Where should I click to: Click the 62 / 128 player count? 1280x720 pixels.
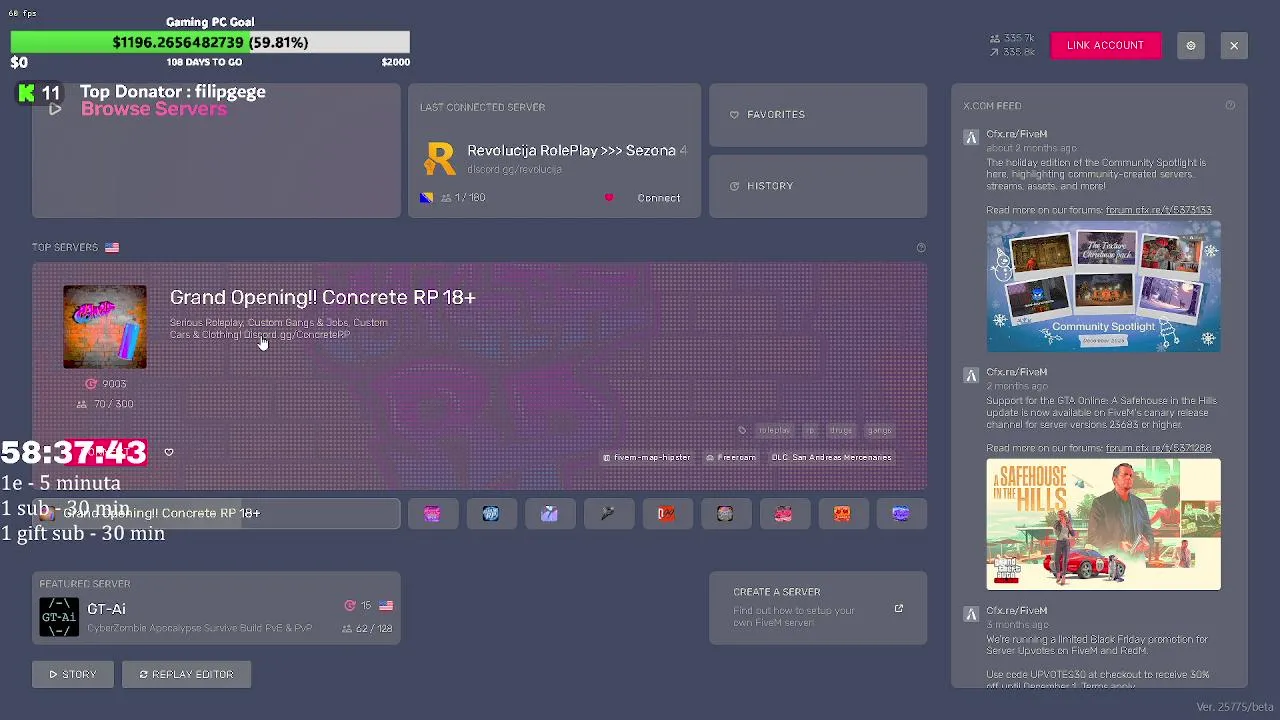coord(367,628)
